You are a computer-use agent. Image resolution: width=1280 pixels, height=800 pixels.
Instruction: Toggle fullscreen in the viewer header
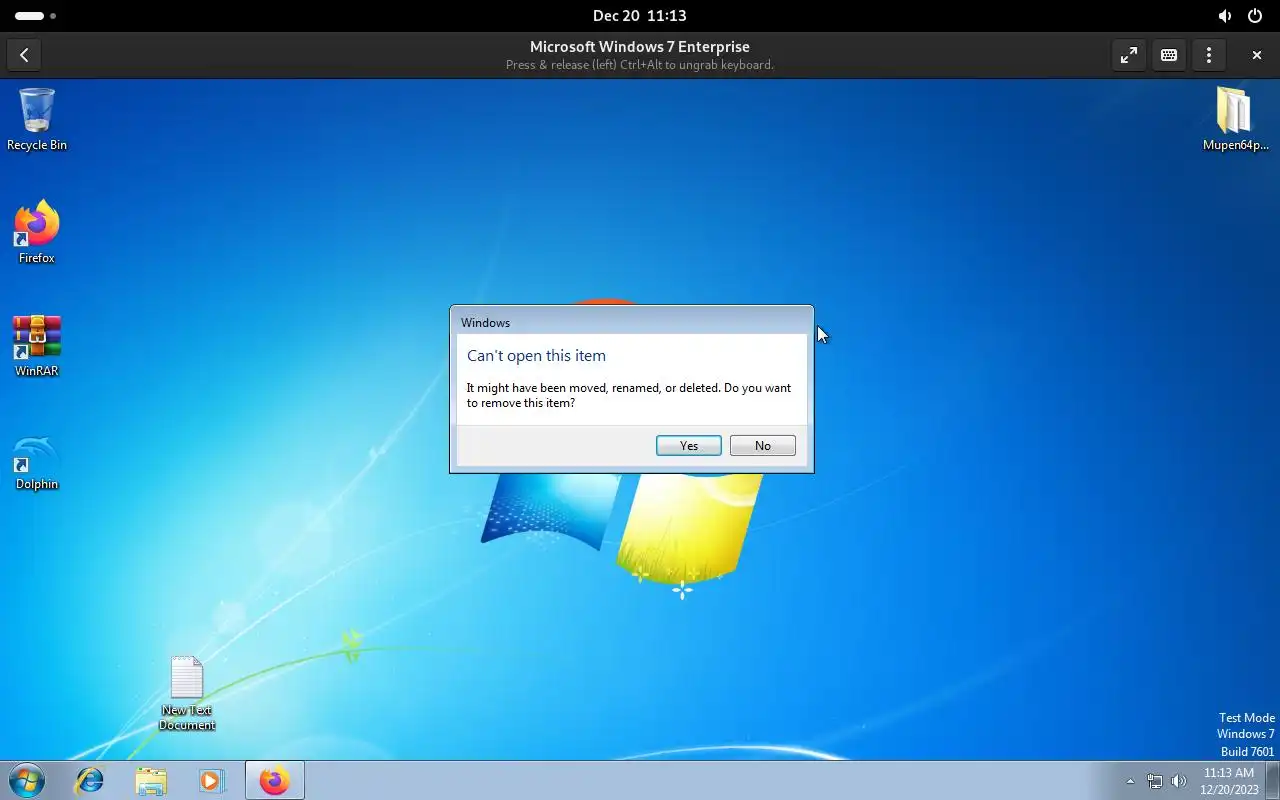pos(1129,55)
